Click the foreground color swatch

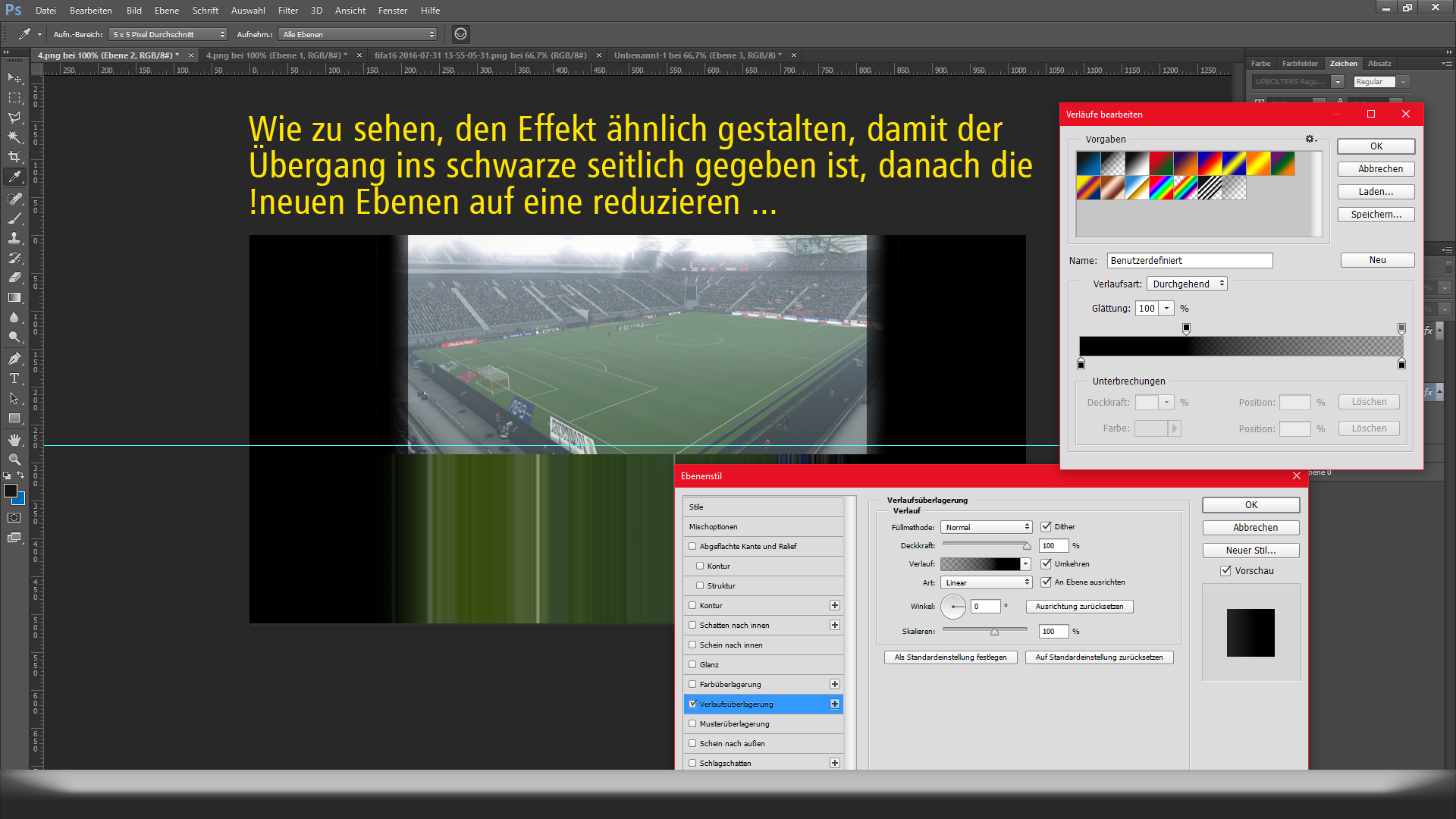[x=11, y=491]
